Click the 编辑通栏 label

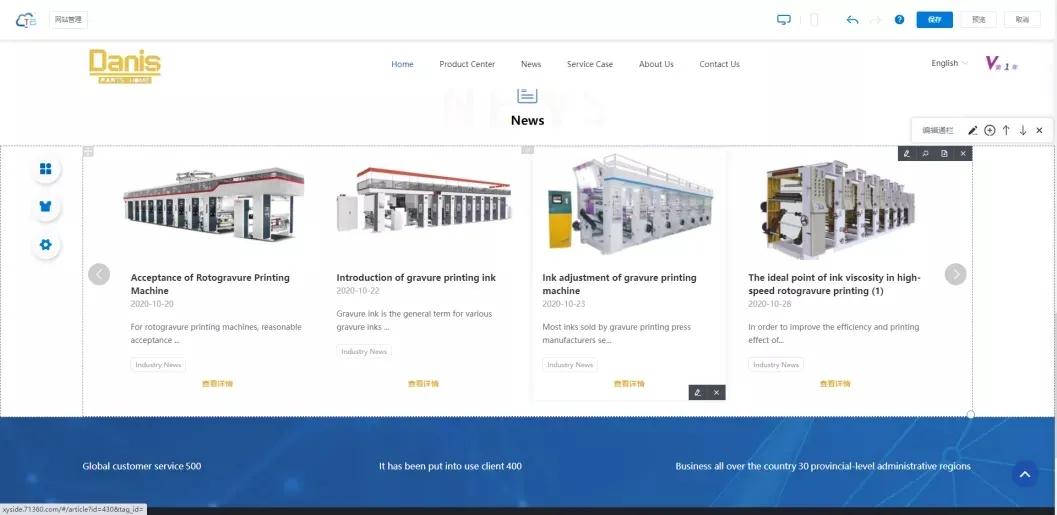click(x=938, y=130)
